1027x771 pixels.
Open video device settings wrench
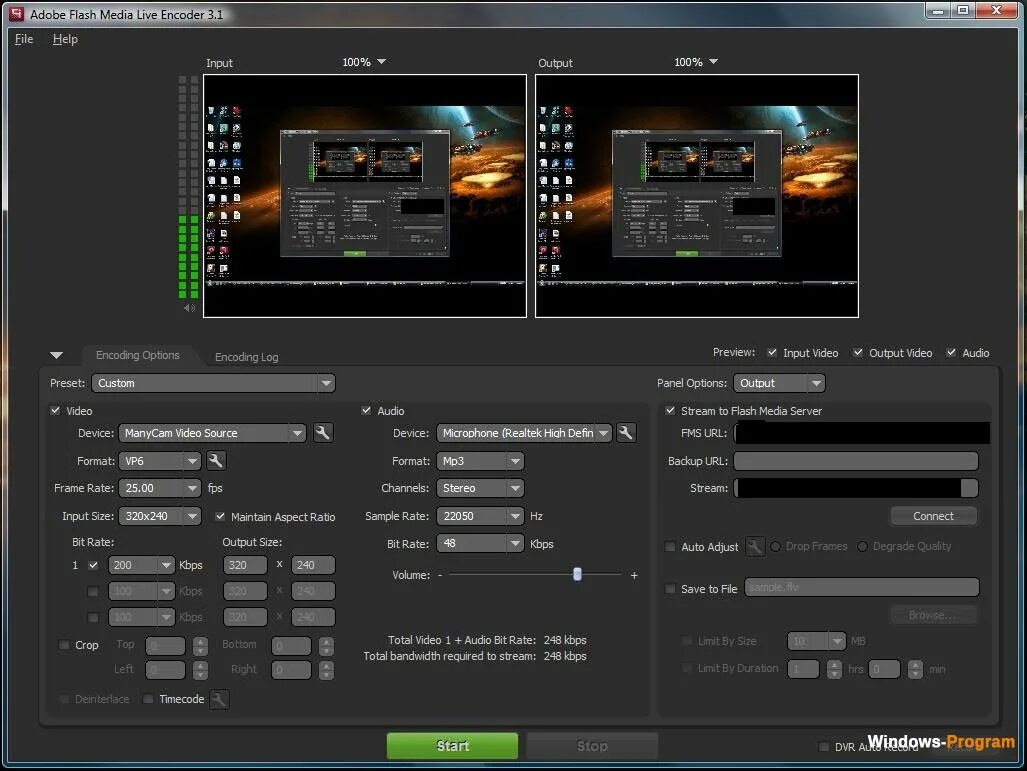[x=322, y=433]
